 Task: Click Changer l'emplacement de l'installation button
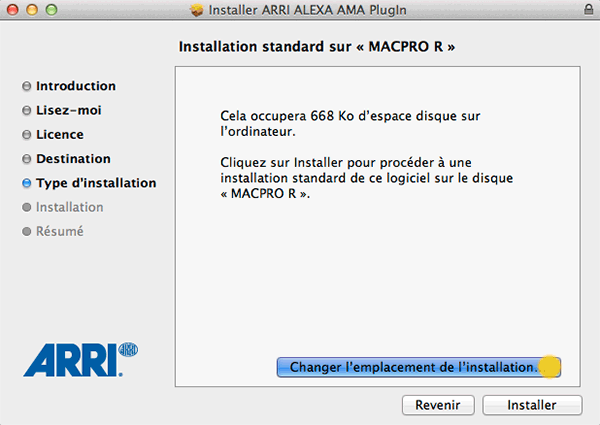[x=419, y=367]
